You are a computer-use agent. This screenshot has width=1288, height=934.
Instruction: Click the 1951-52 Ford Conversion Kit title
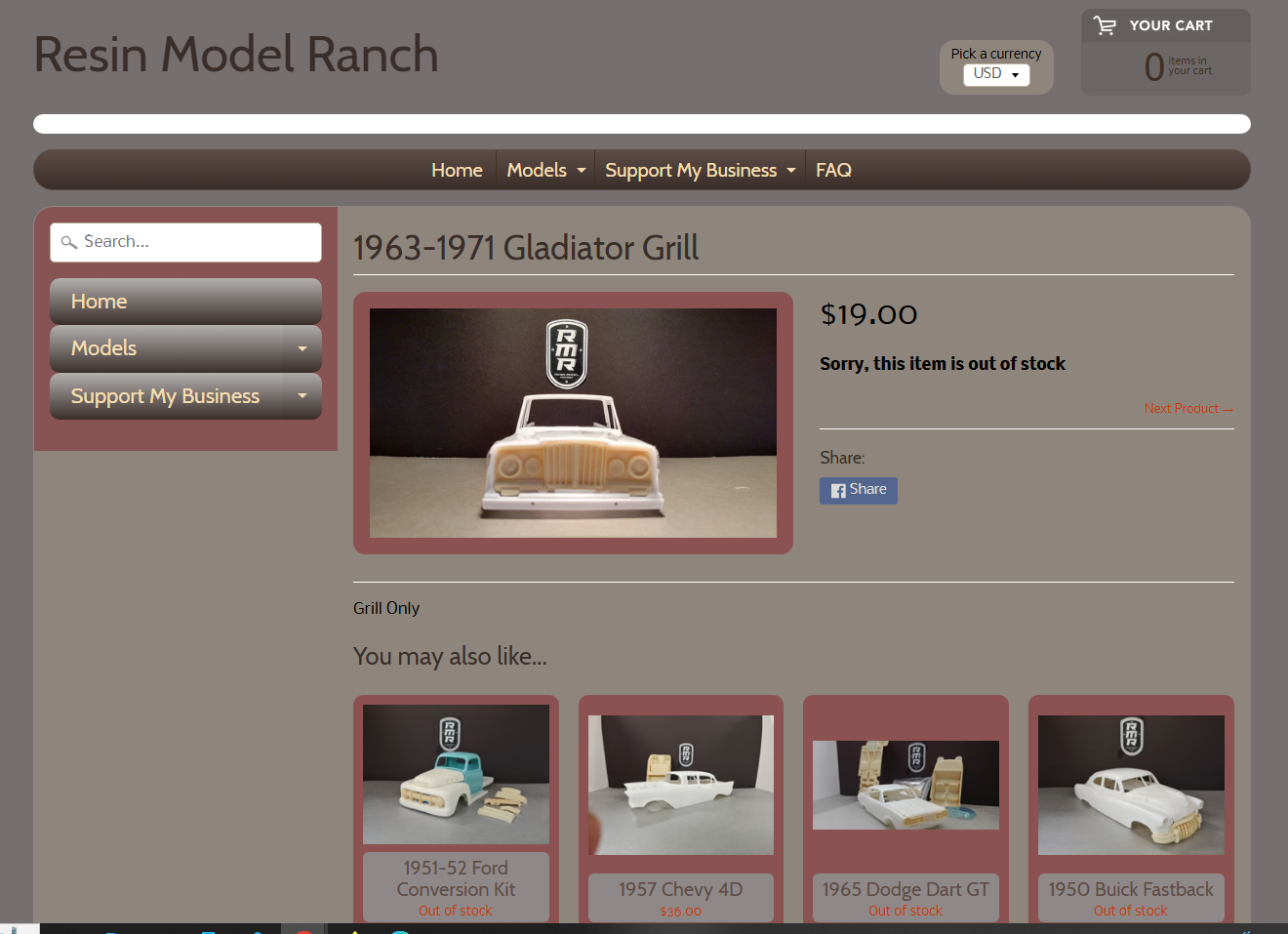coord(456,878)
